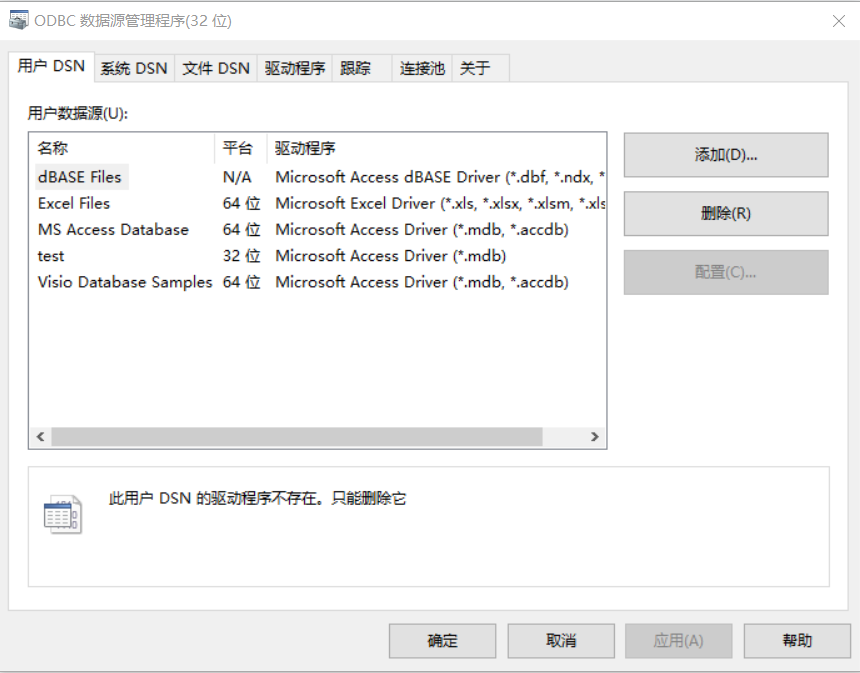The width and height of the screenshot is (860, 673).
Task: Open the 驱动程序 tab
Action: point(295,69)
